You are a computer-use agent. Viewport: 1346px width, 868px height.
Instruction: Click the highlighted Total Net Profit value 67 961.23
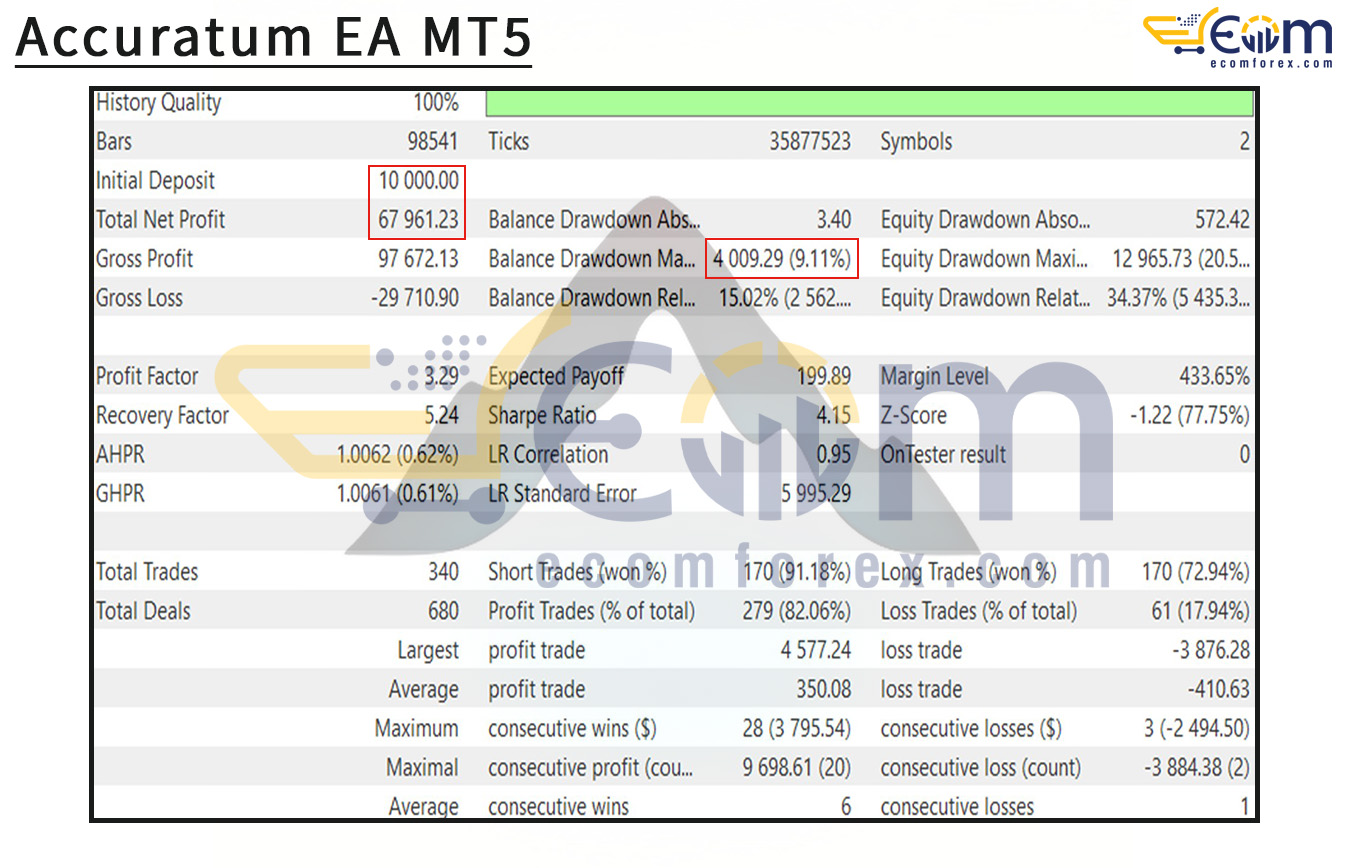(x=417, y=219)
